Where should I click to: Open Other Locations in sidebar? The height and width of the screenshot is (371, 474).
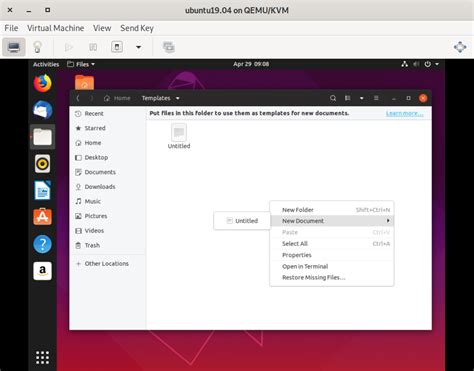point(109,264)
